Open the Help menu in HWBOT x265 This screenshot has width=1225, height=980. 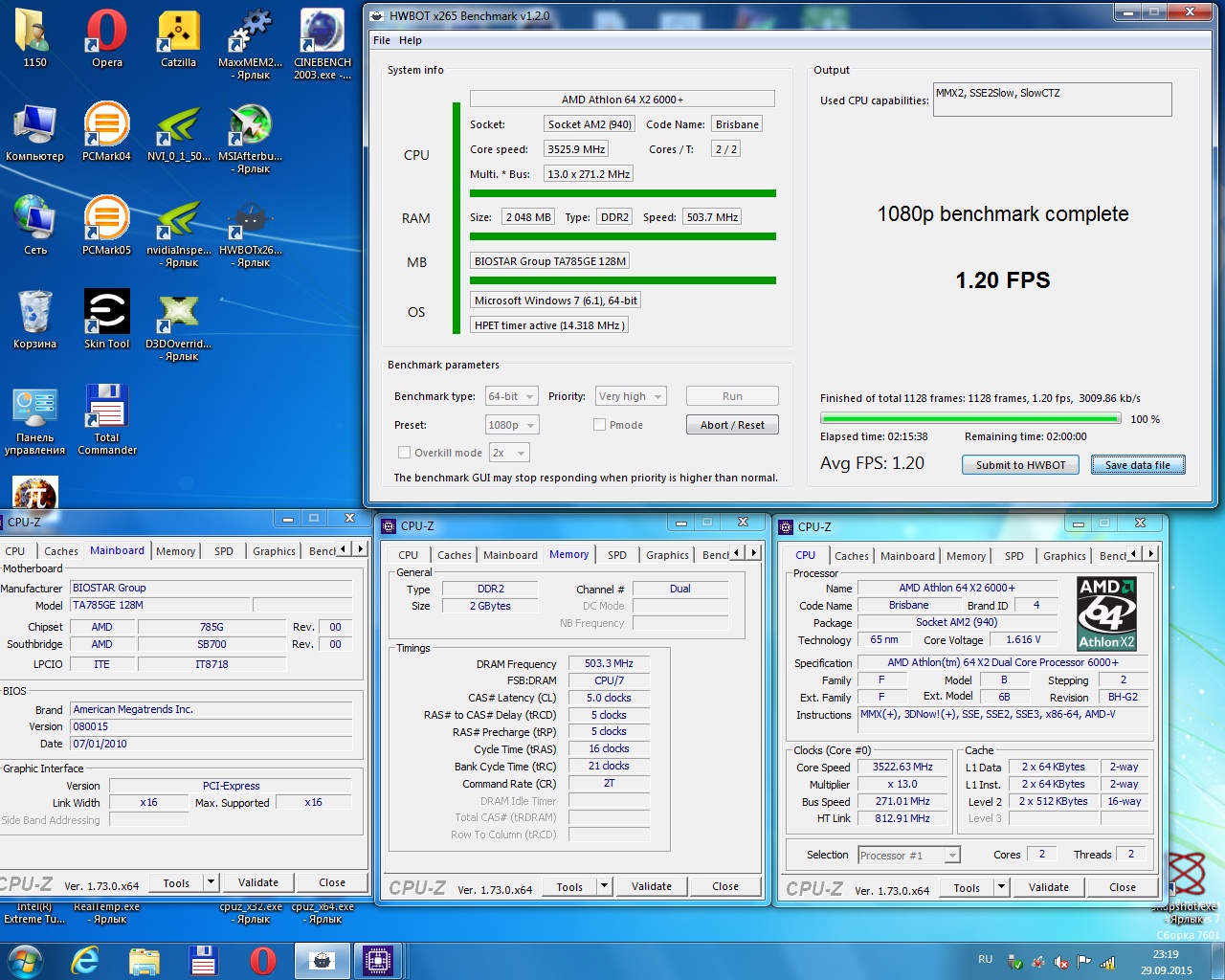coord(411,40)
